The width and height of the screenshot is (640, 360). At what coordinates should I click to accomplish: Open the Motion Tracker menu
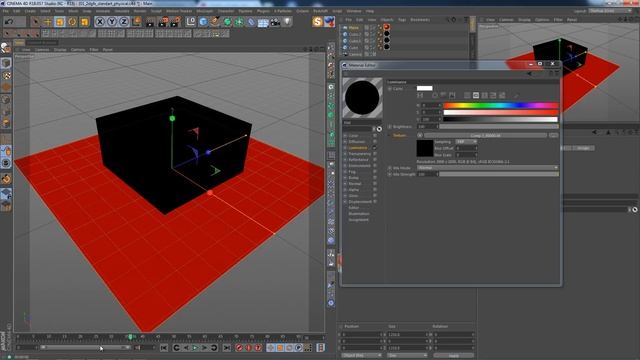point(179,11)
